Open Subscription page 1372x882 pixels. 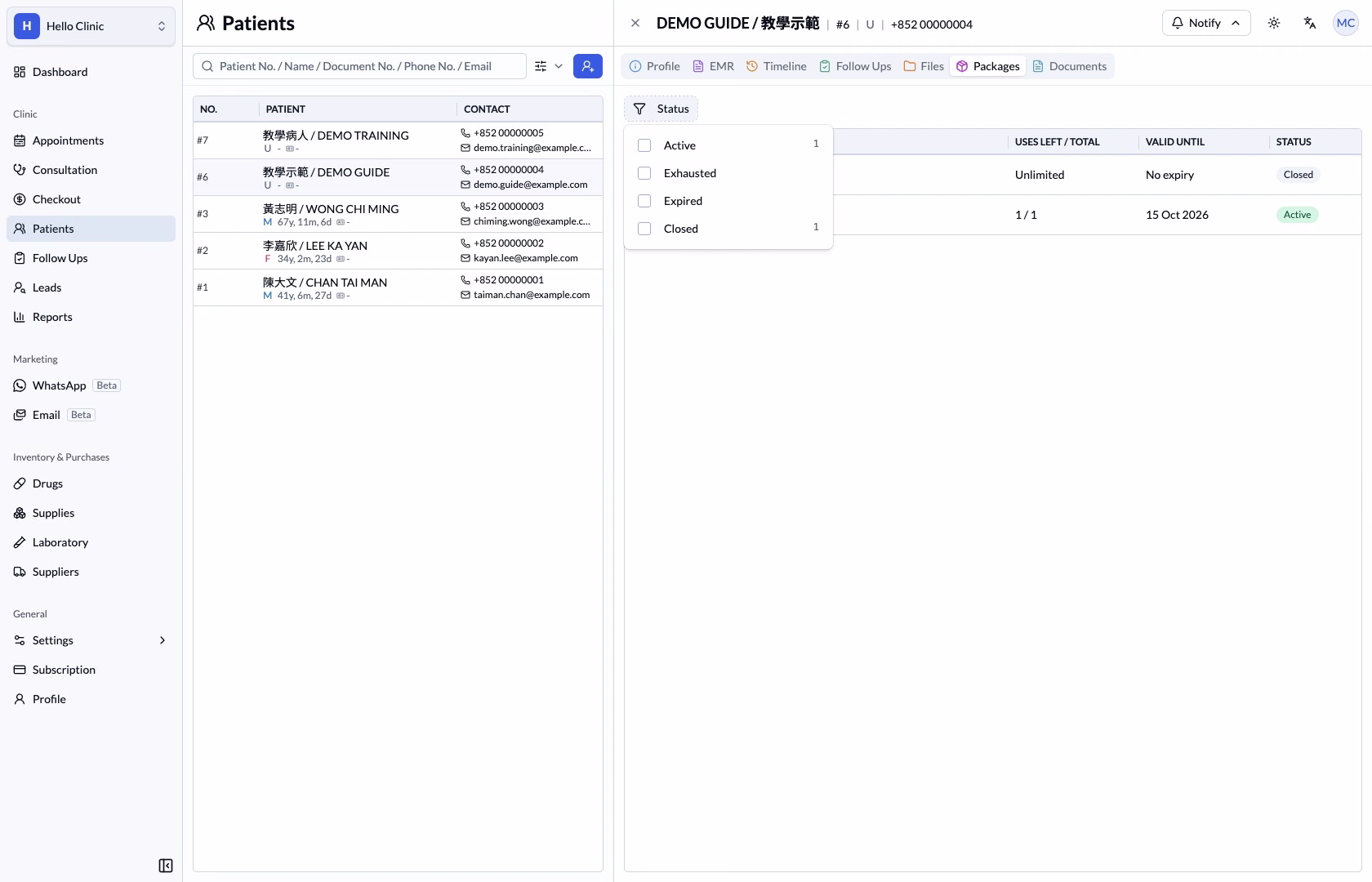pyautogui.click(x=91, y=670)
